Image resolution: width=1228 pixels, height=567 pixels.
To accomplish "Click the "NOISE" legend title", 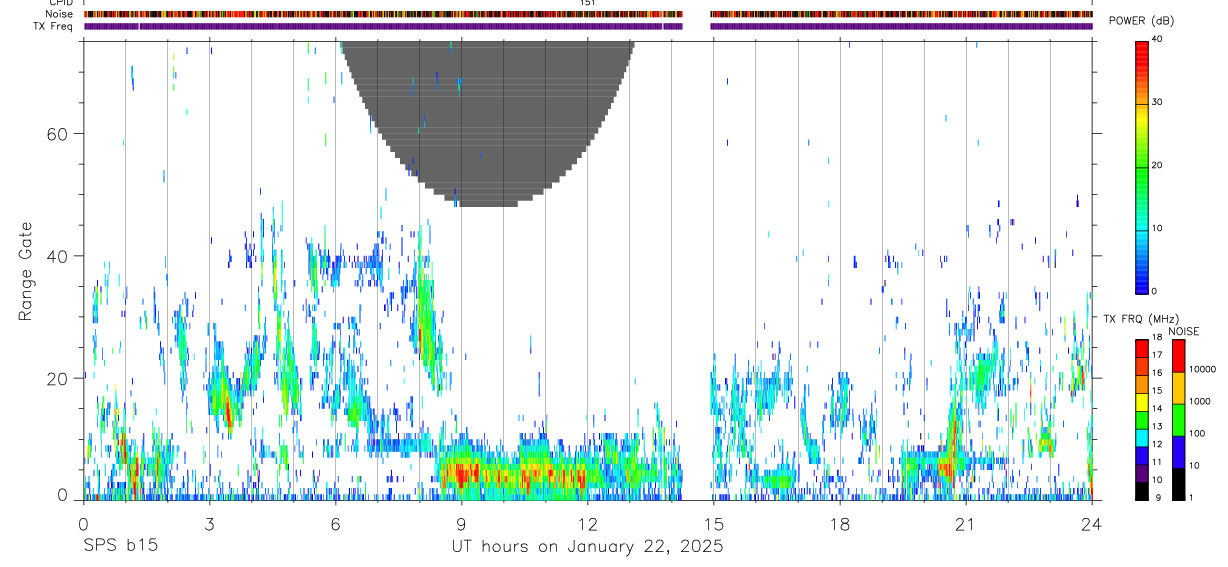I will tap(1184, 331).
